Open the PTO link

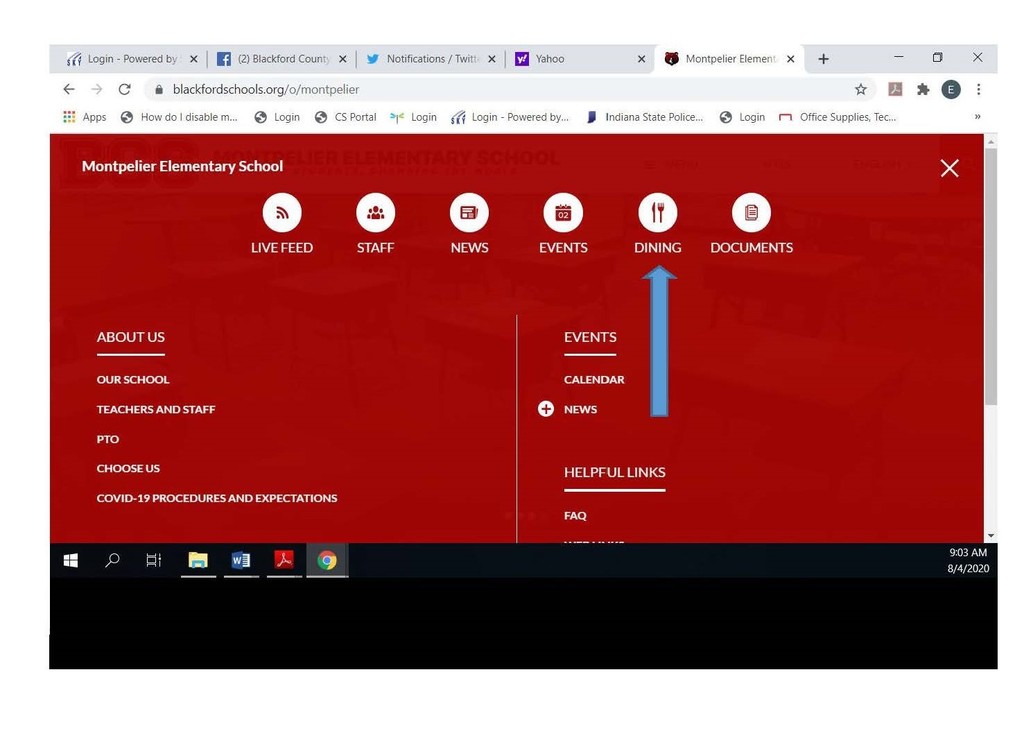(108, 439)
